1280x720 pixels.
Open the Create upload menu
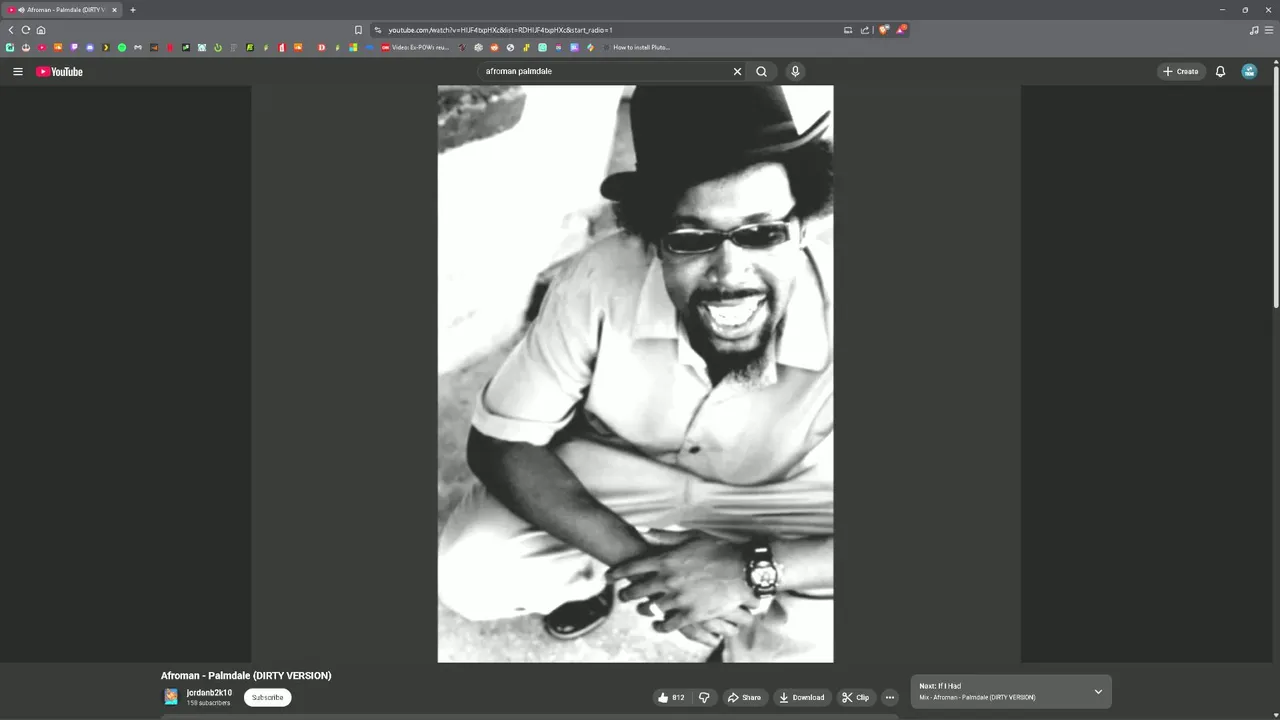pyautogui.click(x=1181, y=71)
